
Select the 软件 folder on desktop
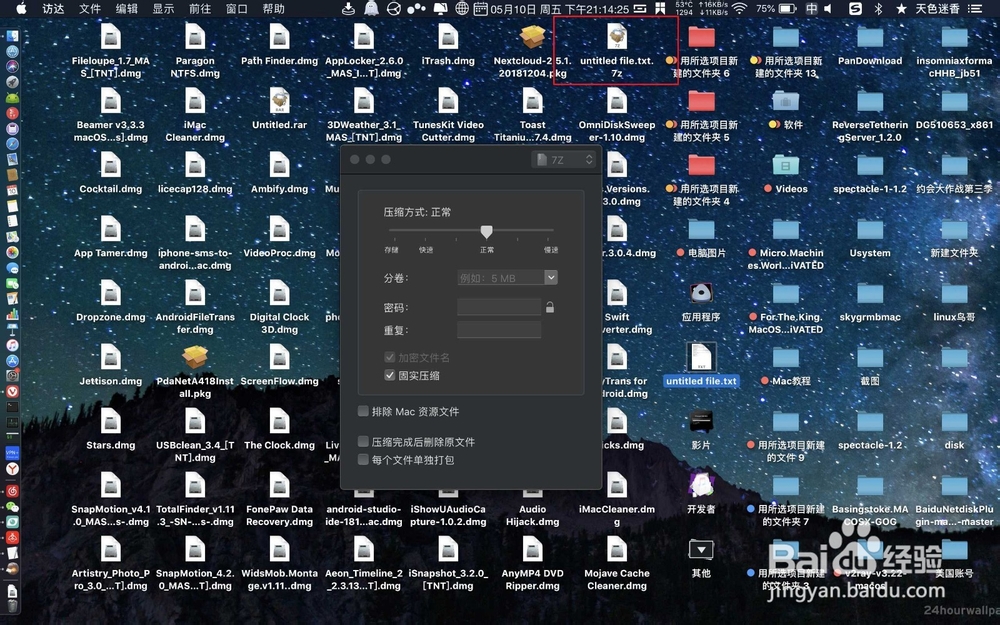(x=786, y=108)
